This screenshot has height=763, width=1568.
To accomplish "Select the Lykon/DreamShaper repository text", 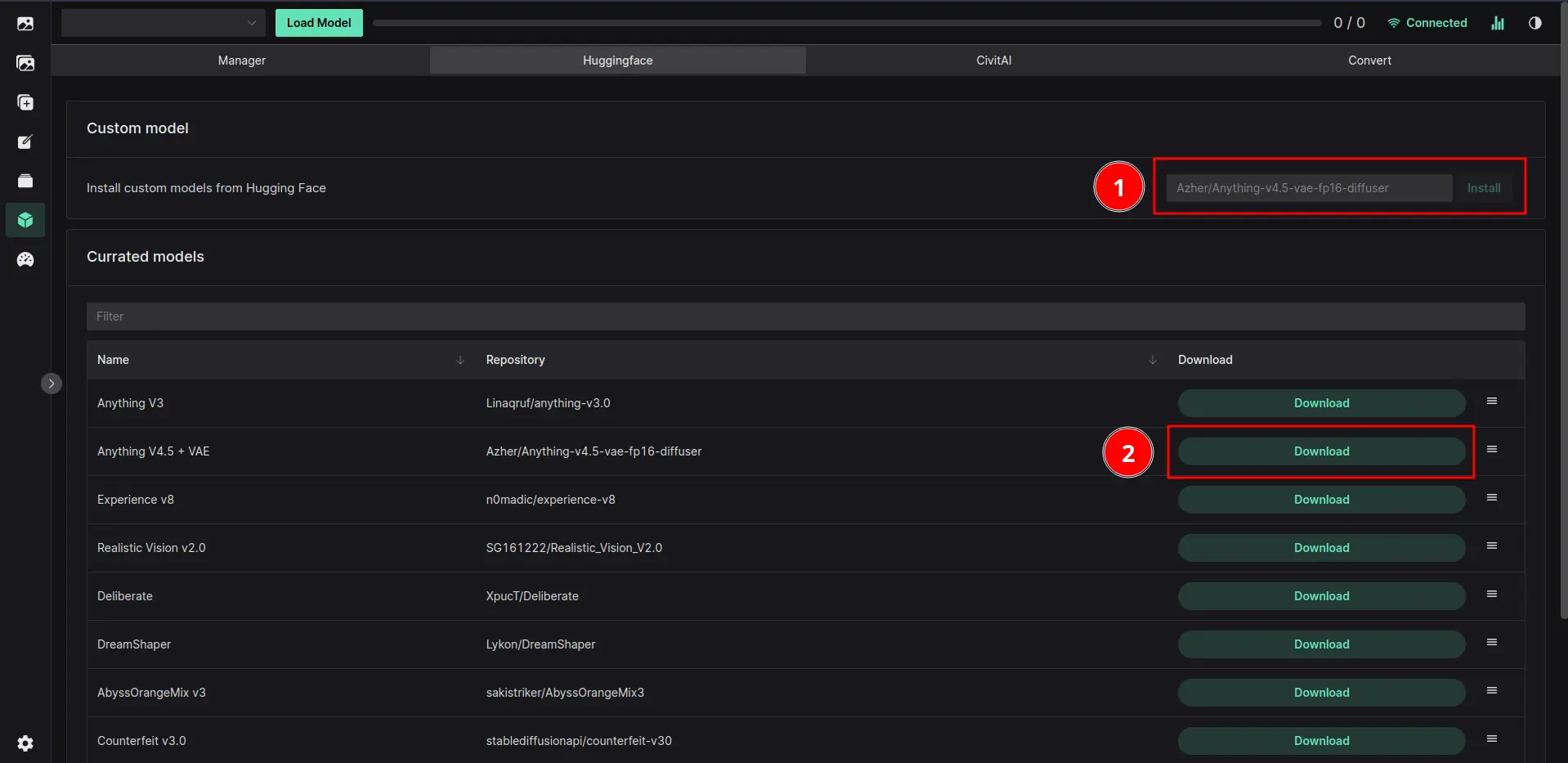I will [540, 644].
